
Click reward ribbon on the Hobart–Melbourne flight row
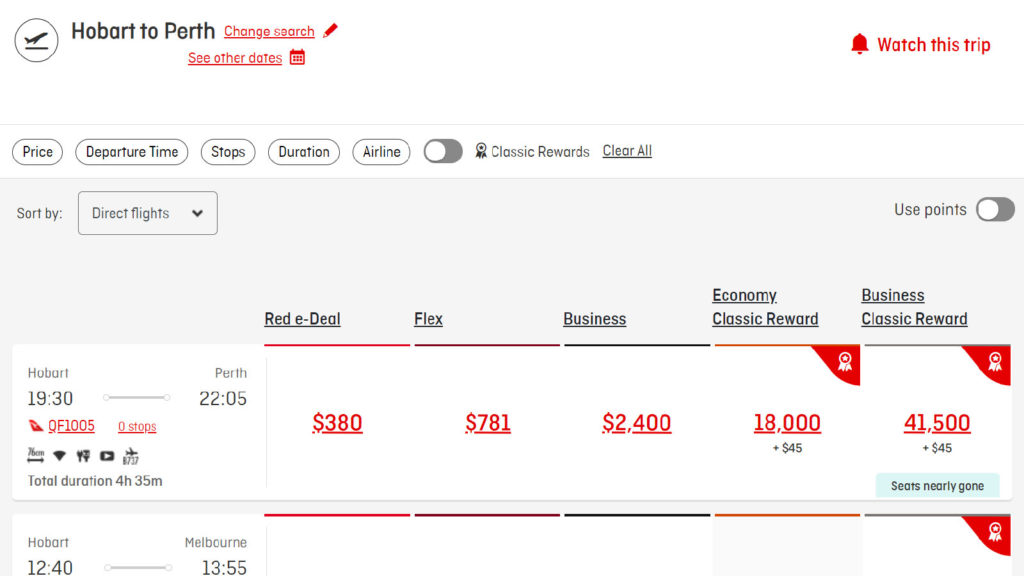[995, 532]
